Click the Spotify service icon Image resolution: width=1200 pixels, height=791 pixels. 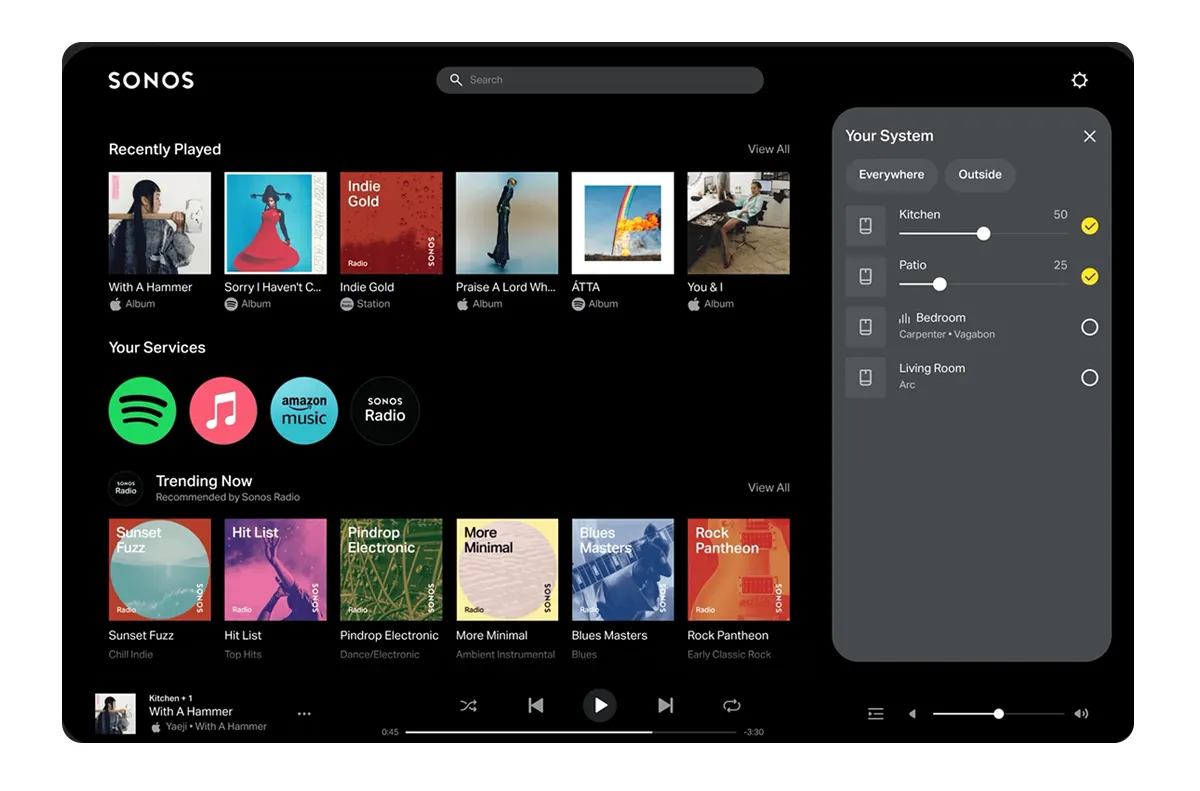pyautogui.click(x=142, y=410)
